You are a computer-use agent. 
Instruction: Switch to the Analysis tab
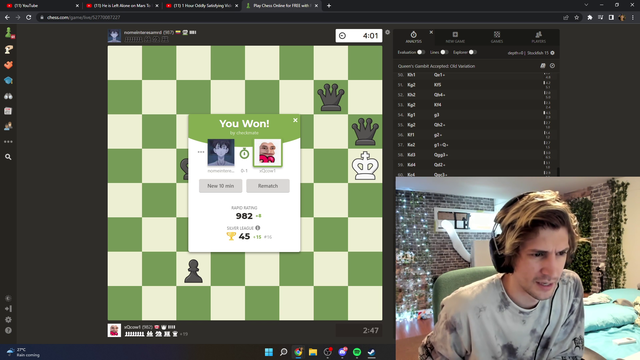point(413,37)
